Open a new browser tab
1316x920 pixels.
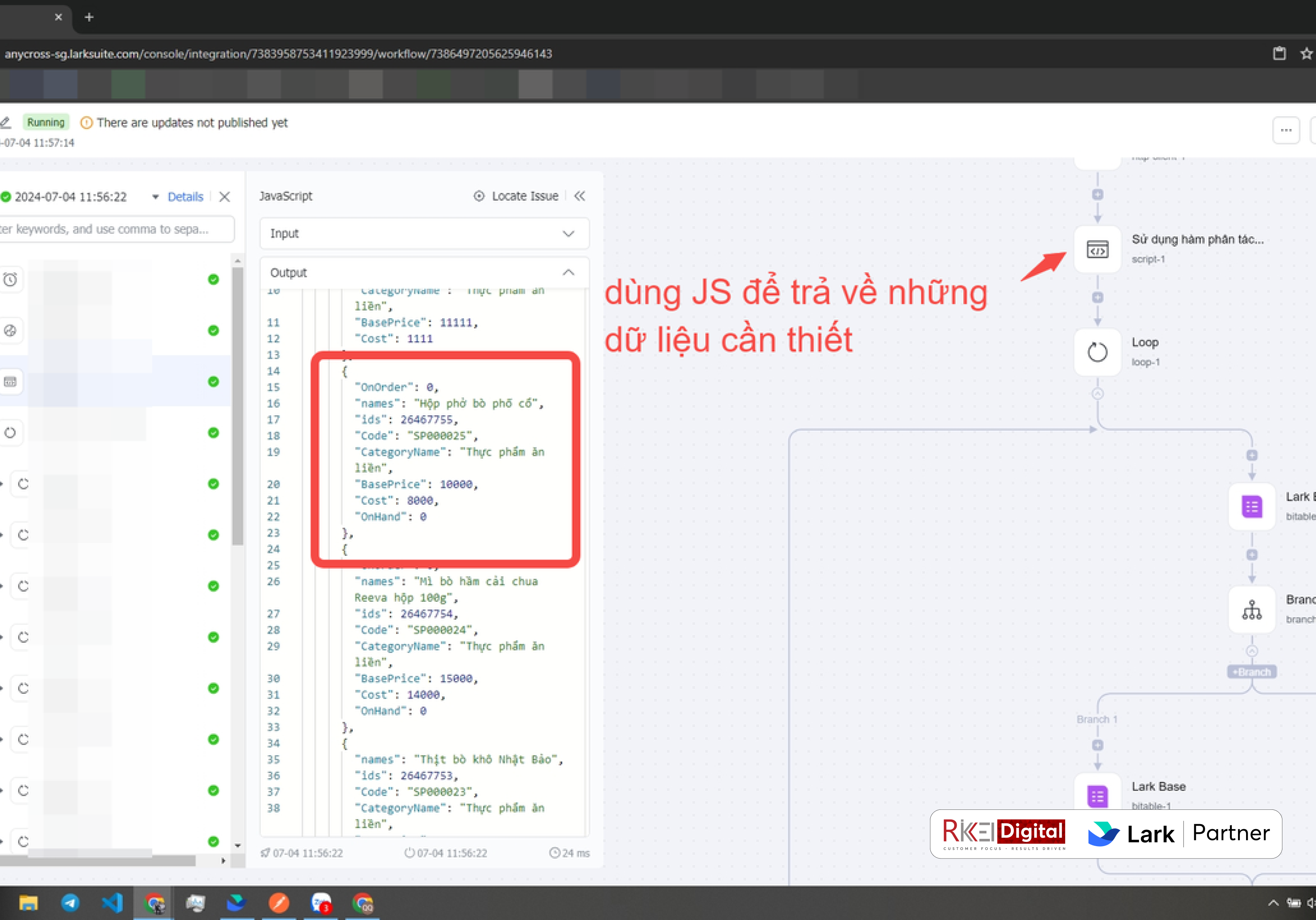coord(89,17)
